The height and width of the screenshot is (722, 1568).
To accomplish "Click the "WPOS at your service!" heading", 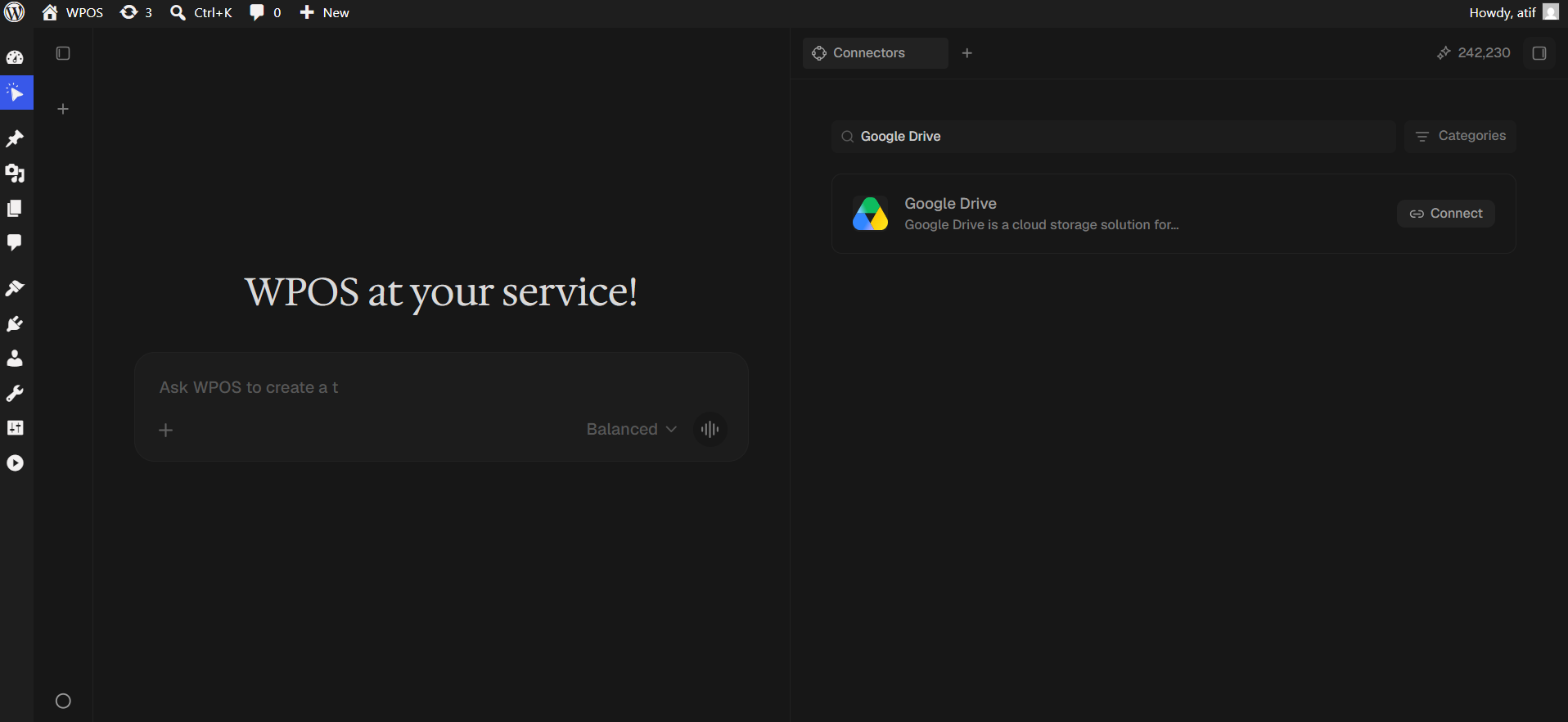I will pos(441,292).
